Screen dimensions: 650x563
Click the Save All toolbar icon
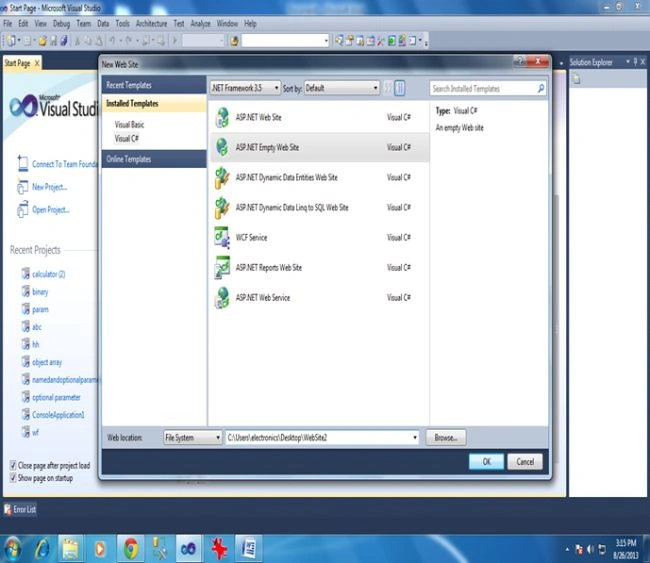(x=64, y=41)
